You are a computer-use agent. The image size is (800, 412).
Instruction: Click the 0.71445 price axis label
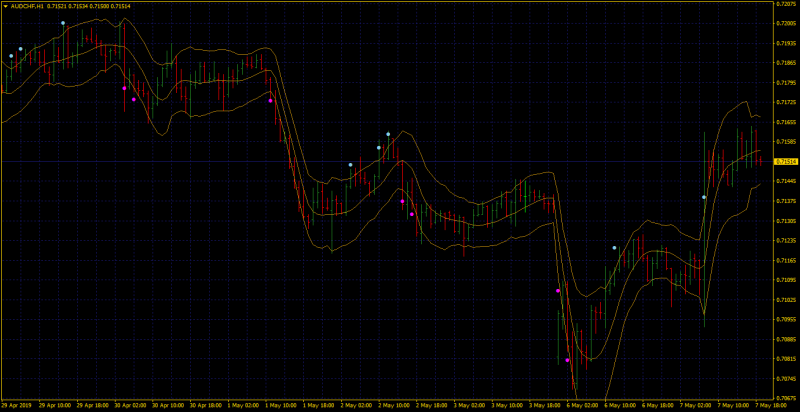pos(785,182)
